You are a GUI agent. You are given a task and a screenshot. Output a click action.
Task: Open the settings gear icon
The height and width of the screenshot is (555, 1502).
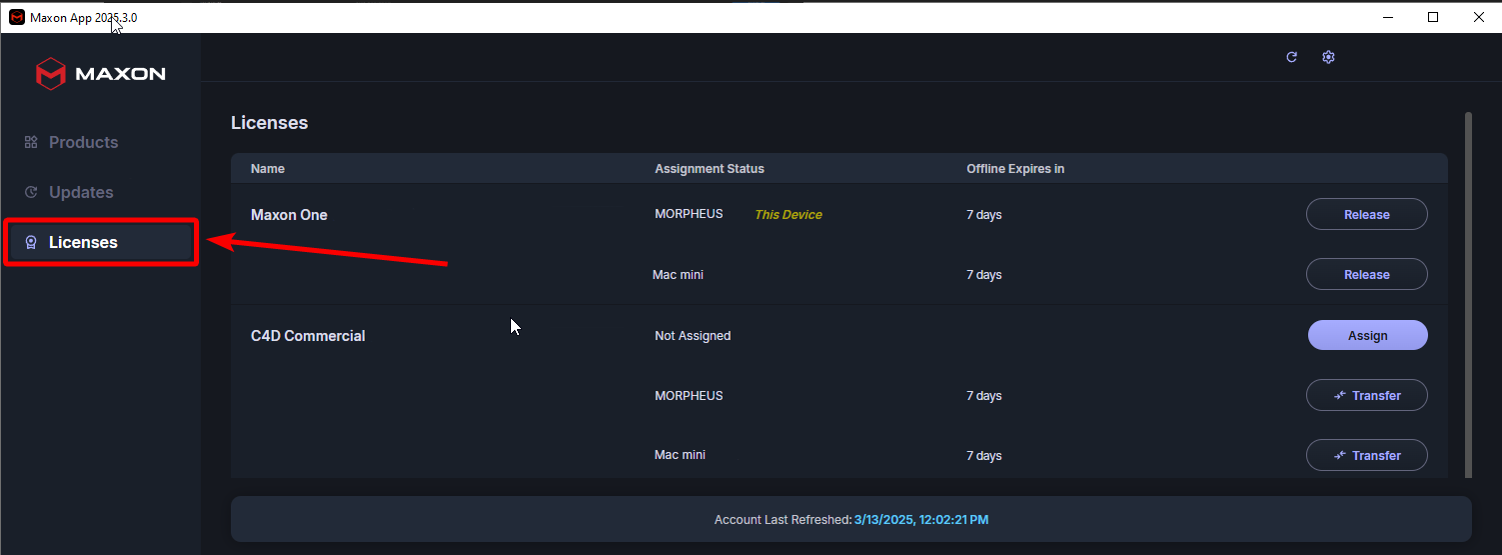(x=1328, y=57)
